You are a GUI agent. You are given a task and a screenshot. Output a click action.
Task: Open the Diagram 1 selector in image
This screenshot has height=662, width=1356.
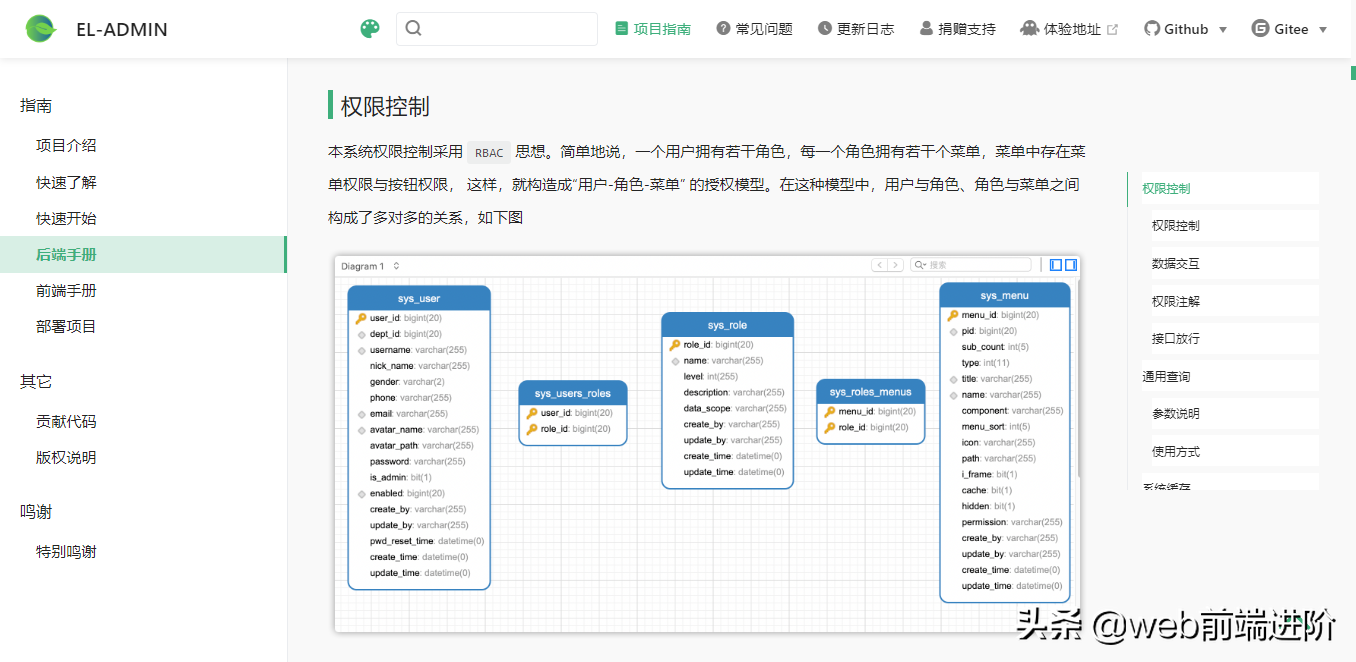click(x=370, y=266)
